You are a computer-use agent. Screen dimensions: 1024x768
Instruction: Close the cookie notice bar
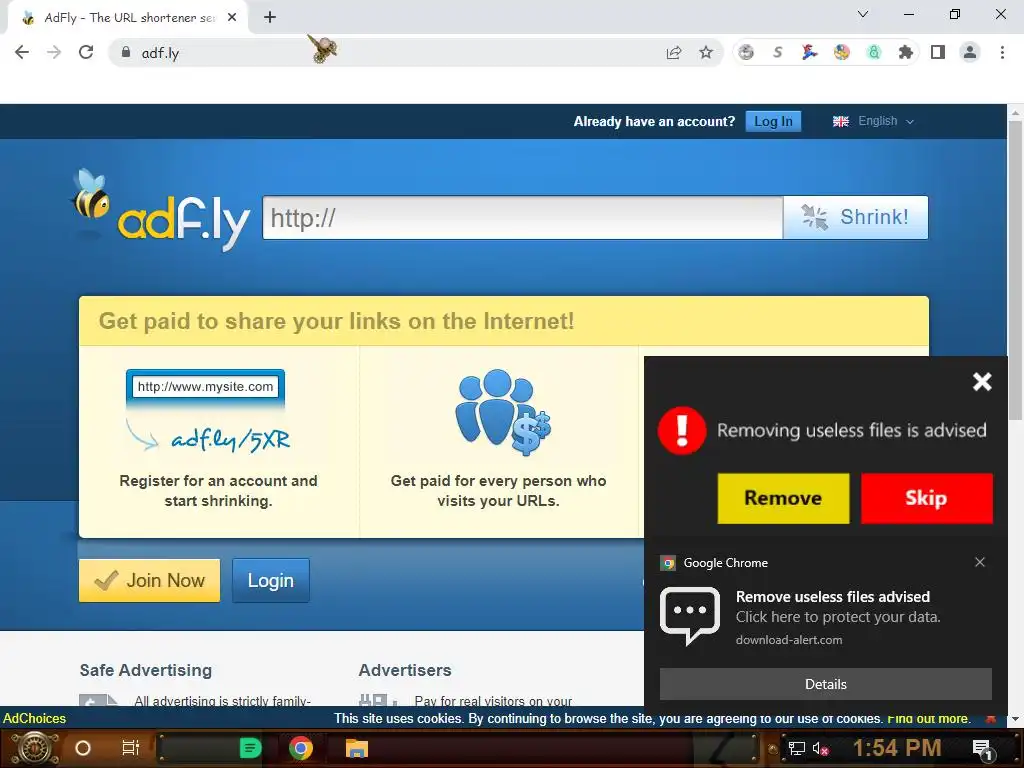click(991, 718)
